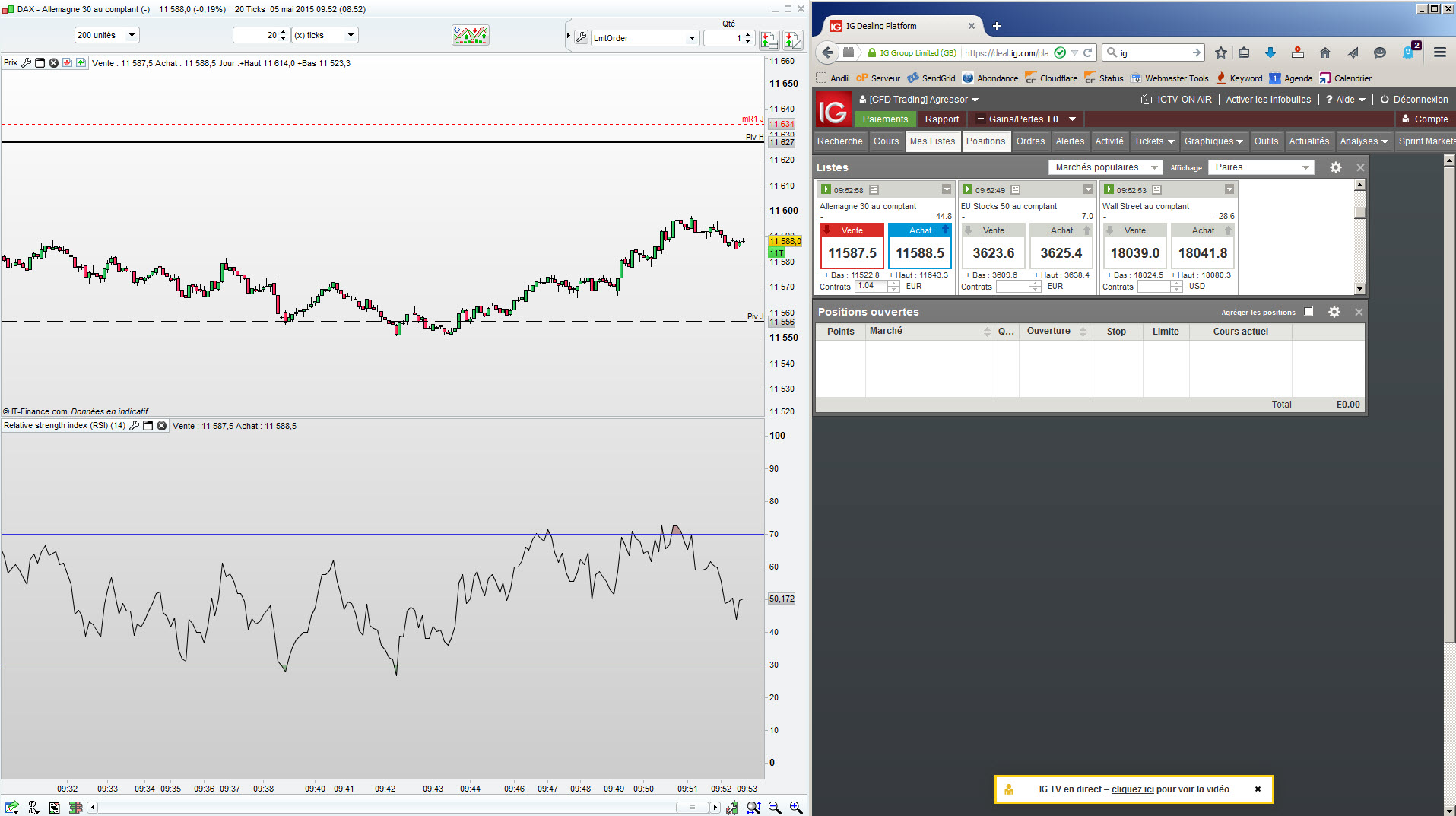Toggle the Agréger les positions checkbox

1308,312
